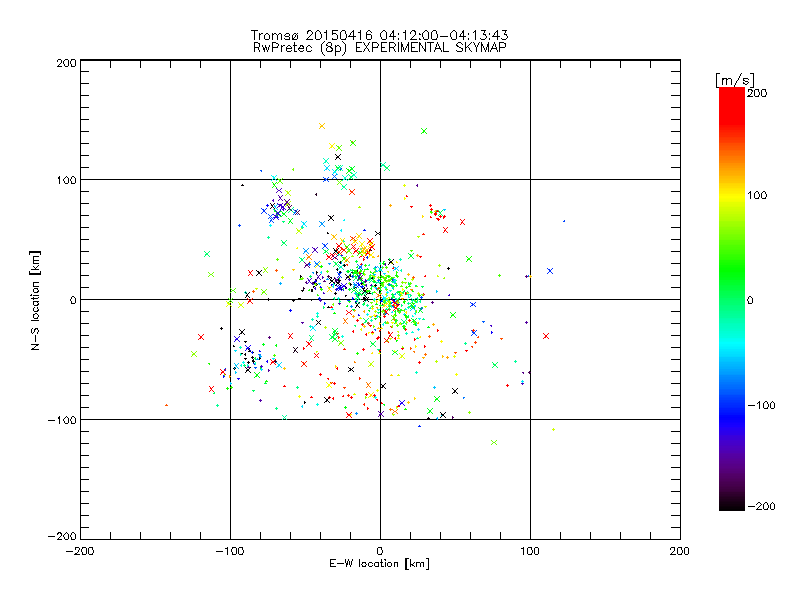The height and width of the screenshot is (600, 800).
Task: Click the colorbar label '100'
Action: [x=757, y=195]
